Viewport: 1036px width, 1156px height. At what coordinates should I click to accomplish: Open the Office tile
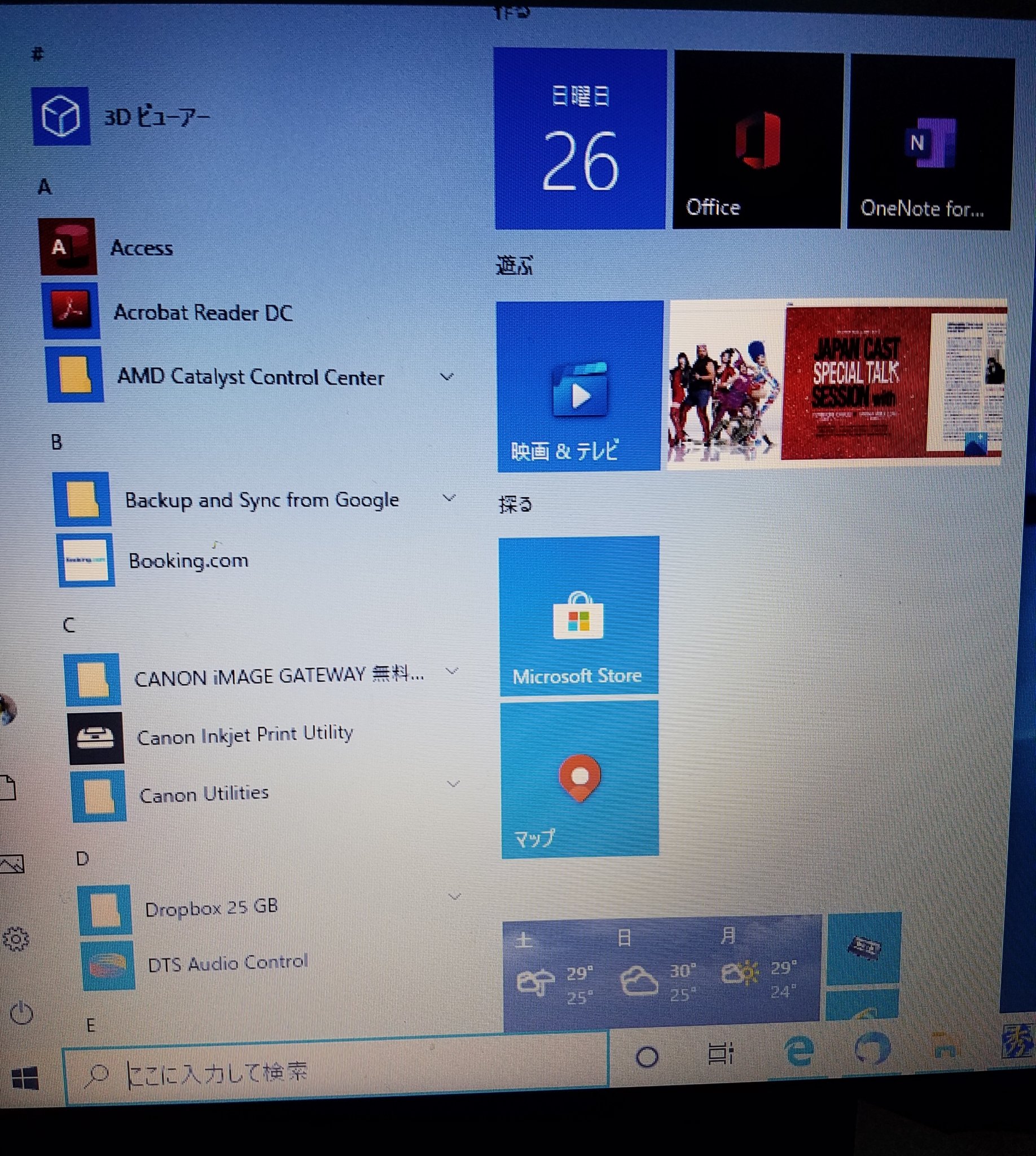(757, 141)
